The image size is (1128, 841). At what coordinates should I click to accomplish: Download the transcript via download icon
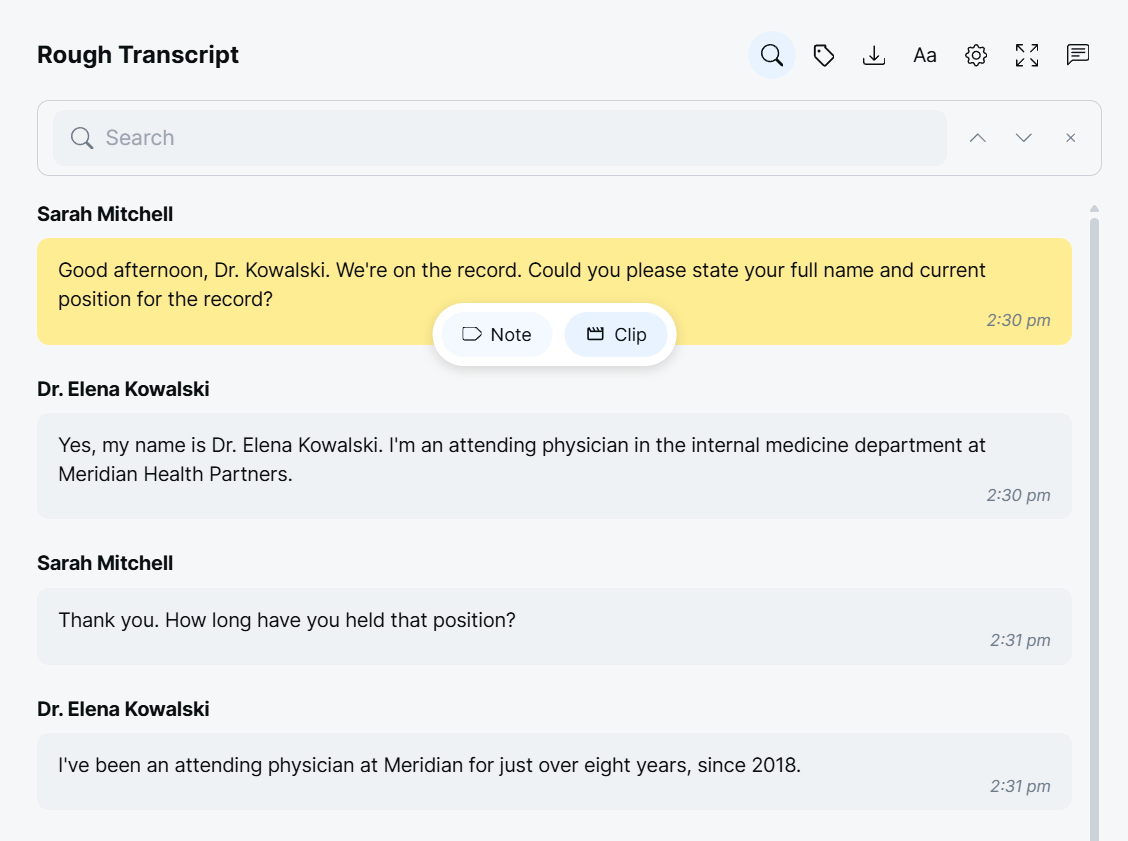tap(874, 55)
